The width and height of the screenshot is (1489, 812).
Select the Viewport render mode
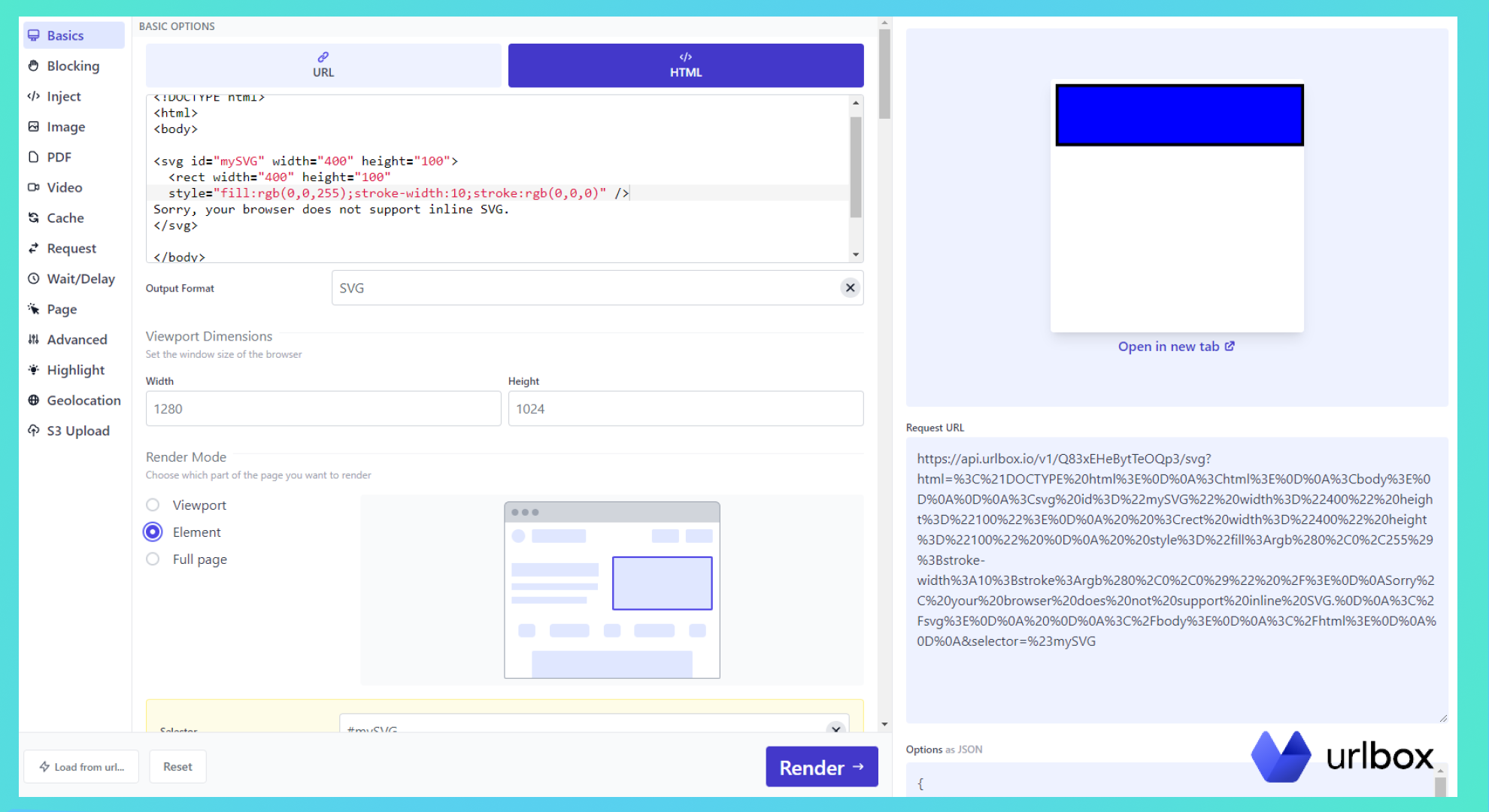[153, 505]
